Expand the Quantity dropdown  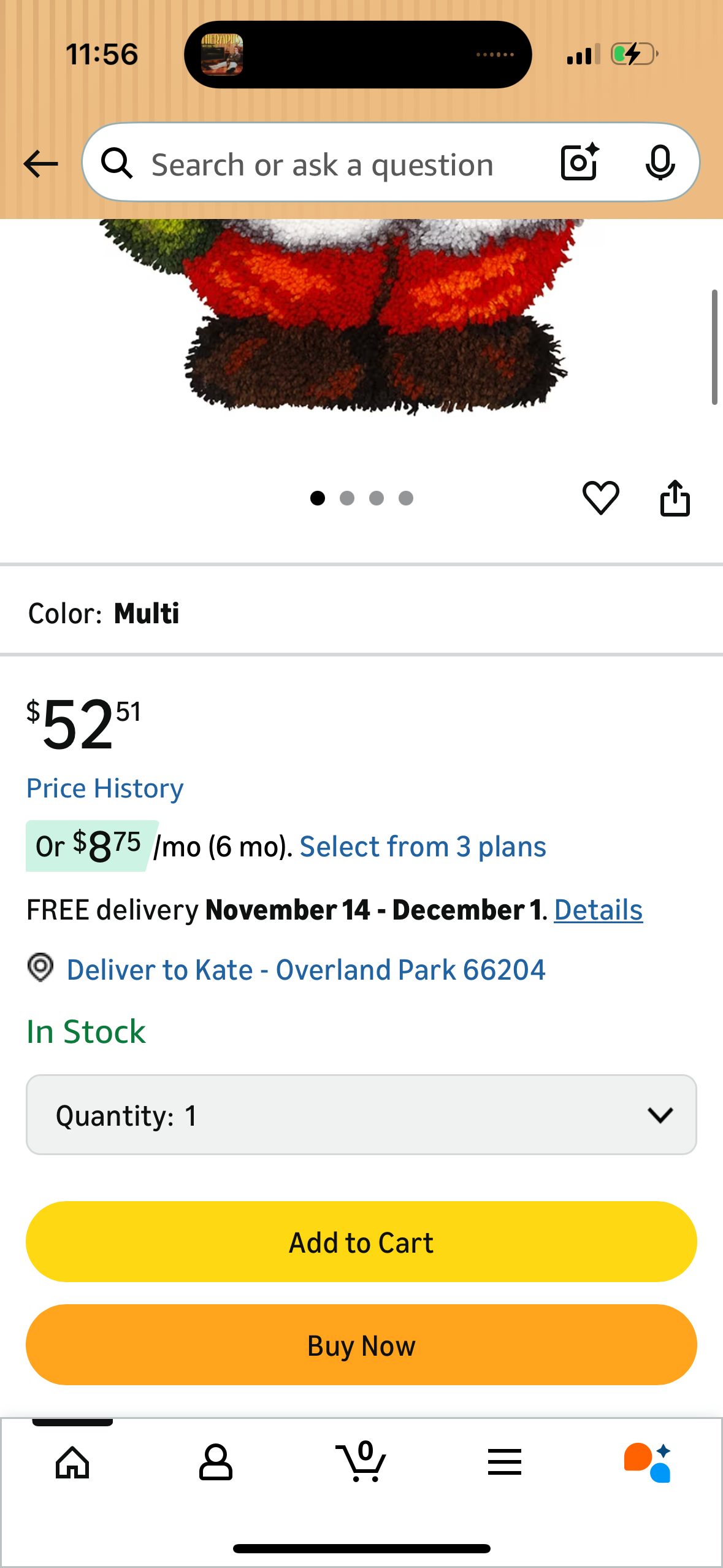361,1114
